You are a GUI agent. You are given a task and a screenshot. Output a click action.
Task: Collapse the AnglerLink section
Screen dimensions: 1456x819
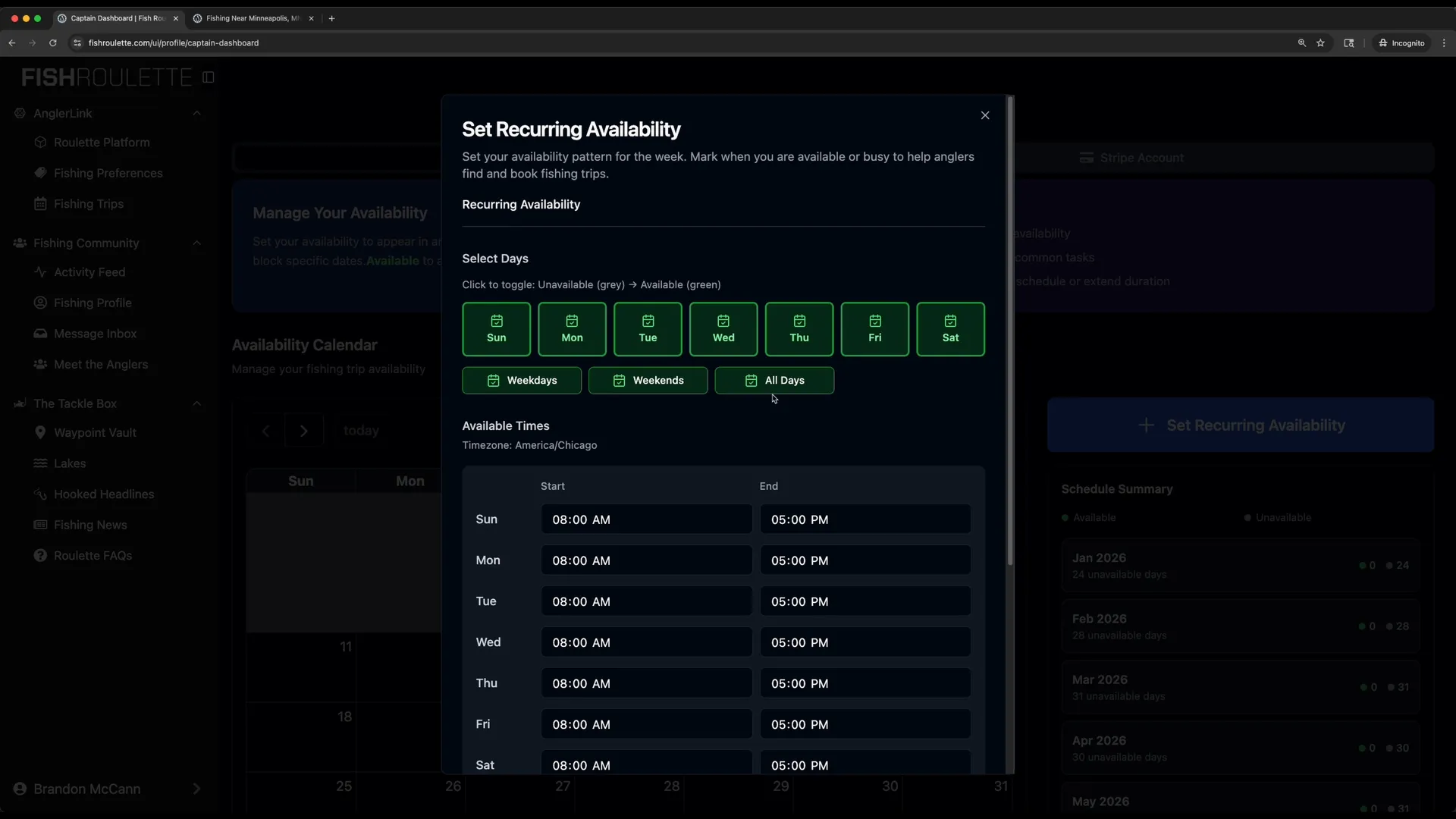[197, 113]
